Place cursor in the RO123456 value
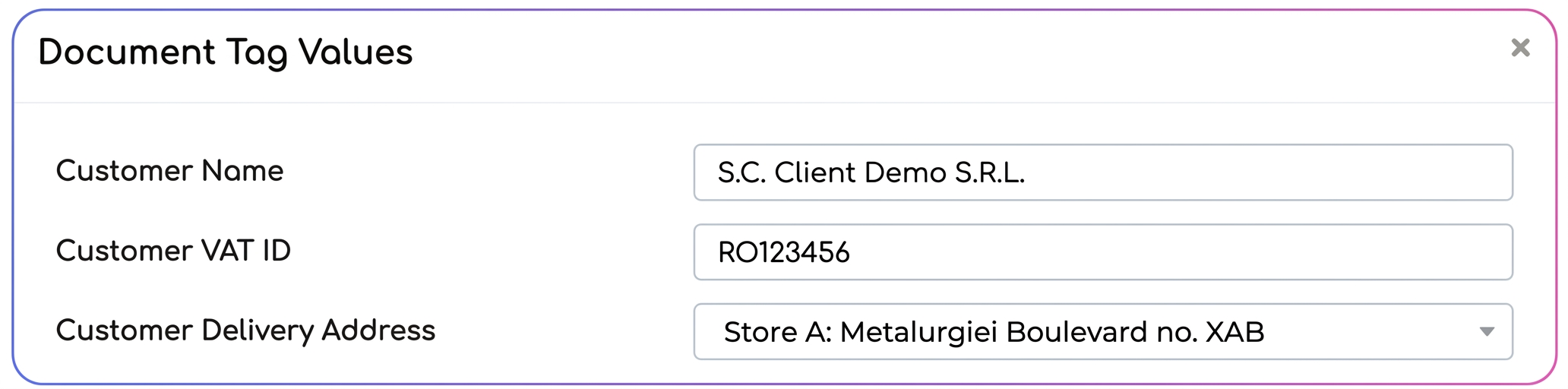The height and width of the screenshot is (389, 1568). coord(783,253)
